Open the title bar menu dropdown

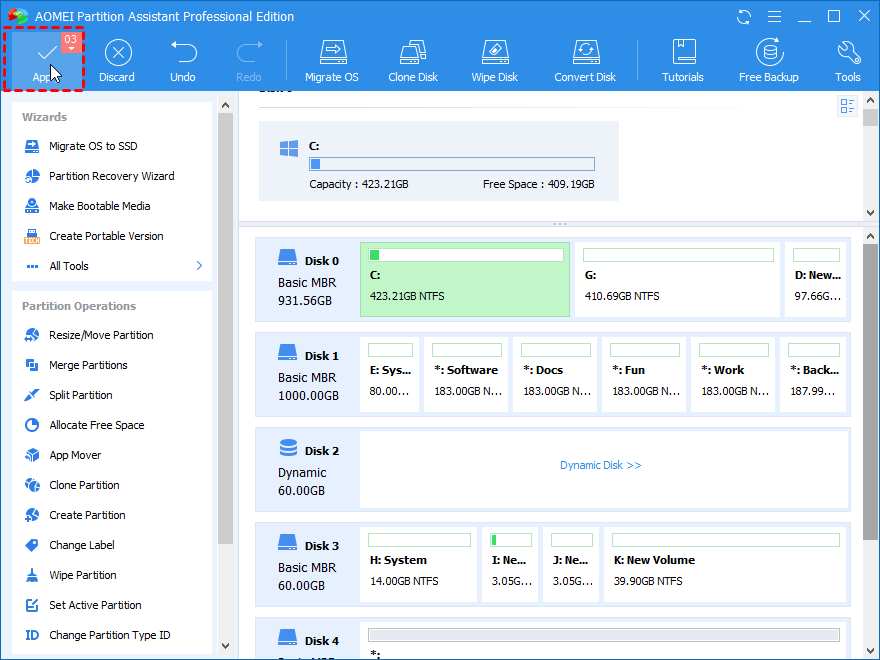pyautogui.click(x=772, y=17)
